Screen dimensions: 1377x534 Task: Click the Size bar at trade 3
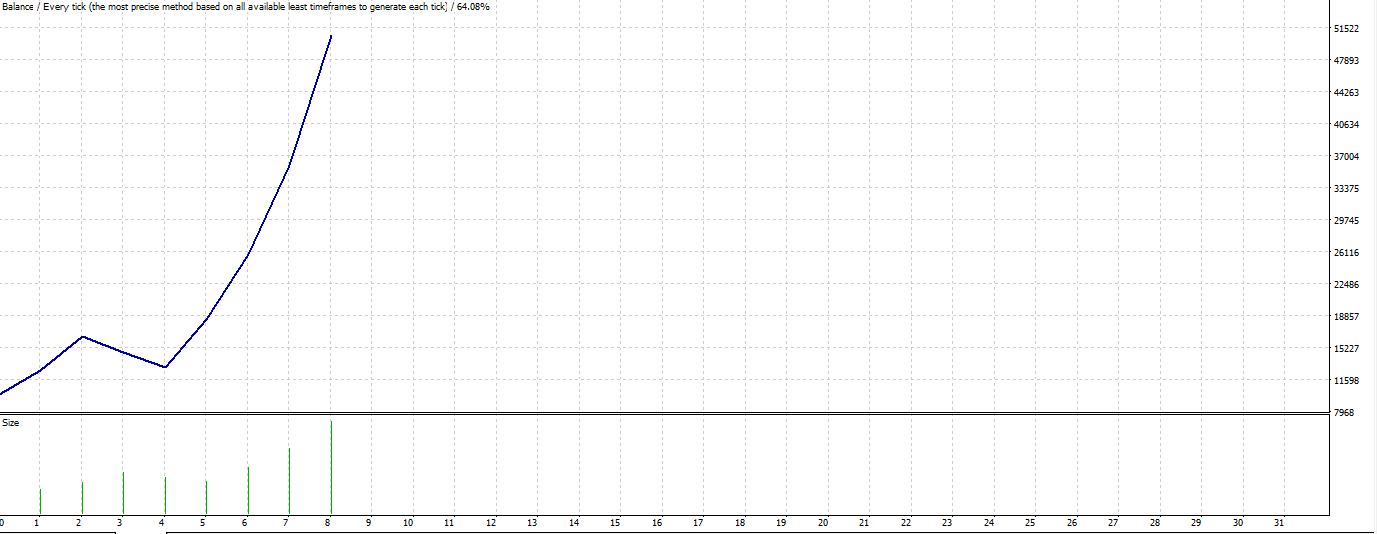click(123, 493)
